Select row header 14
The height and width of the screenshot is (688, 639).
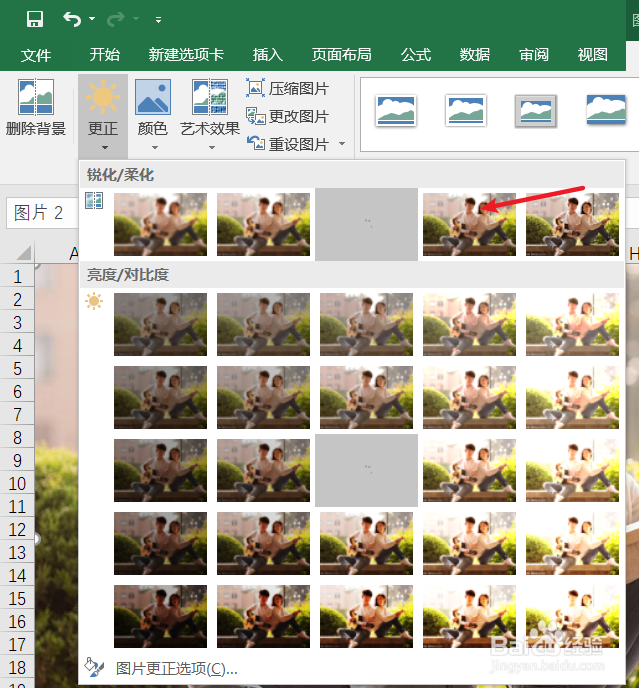(x=17, y=576)
